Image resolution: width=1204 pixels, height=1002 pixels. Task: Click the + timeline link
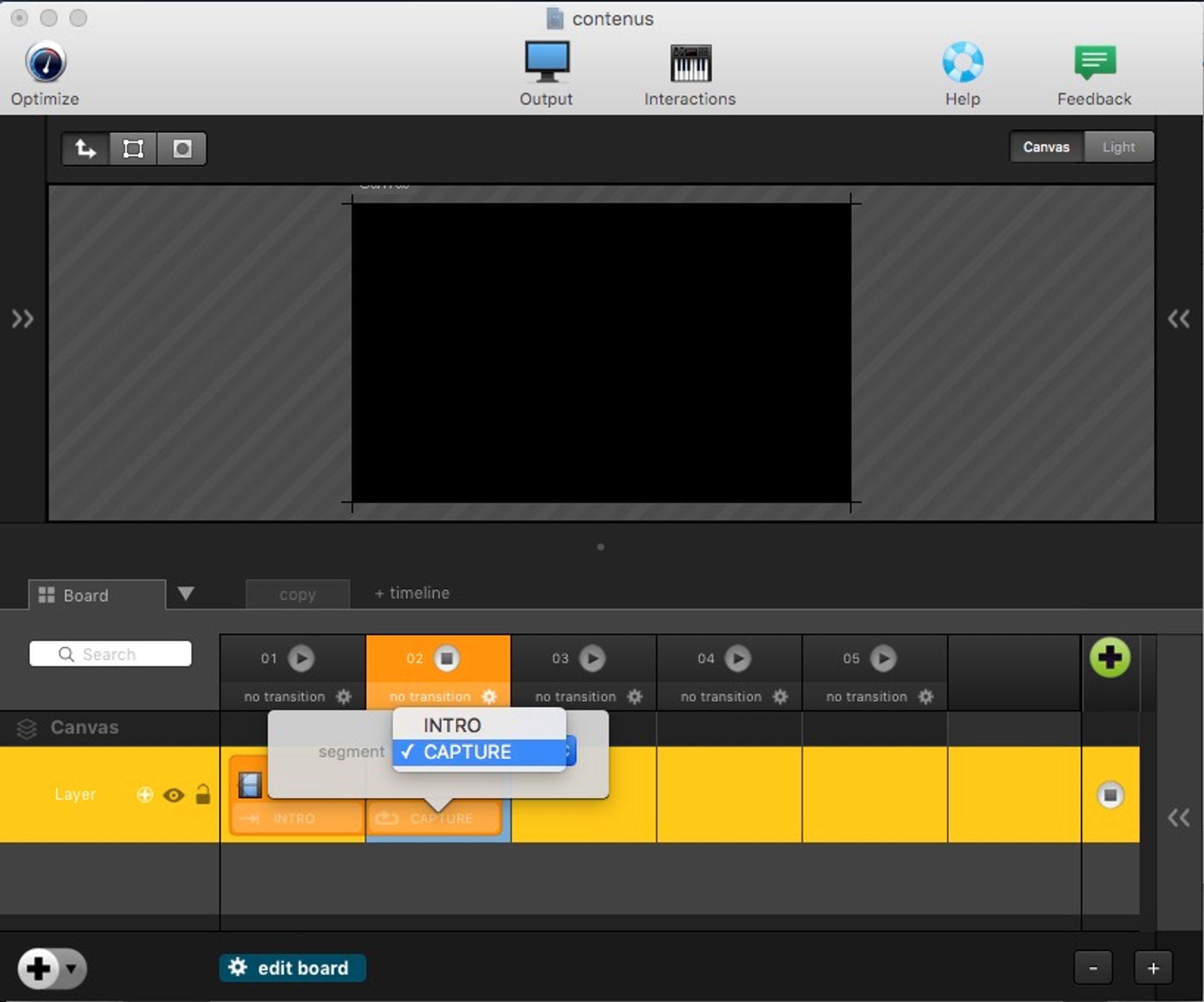[x=412, y=593]
